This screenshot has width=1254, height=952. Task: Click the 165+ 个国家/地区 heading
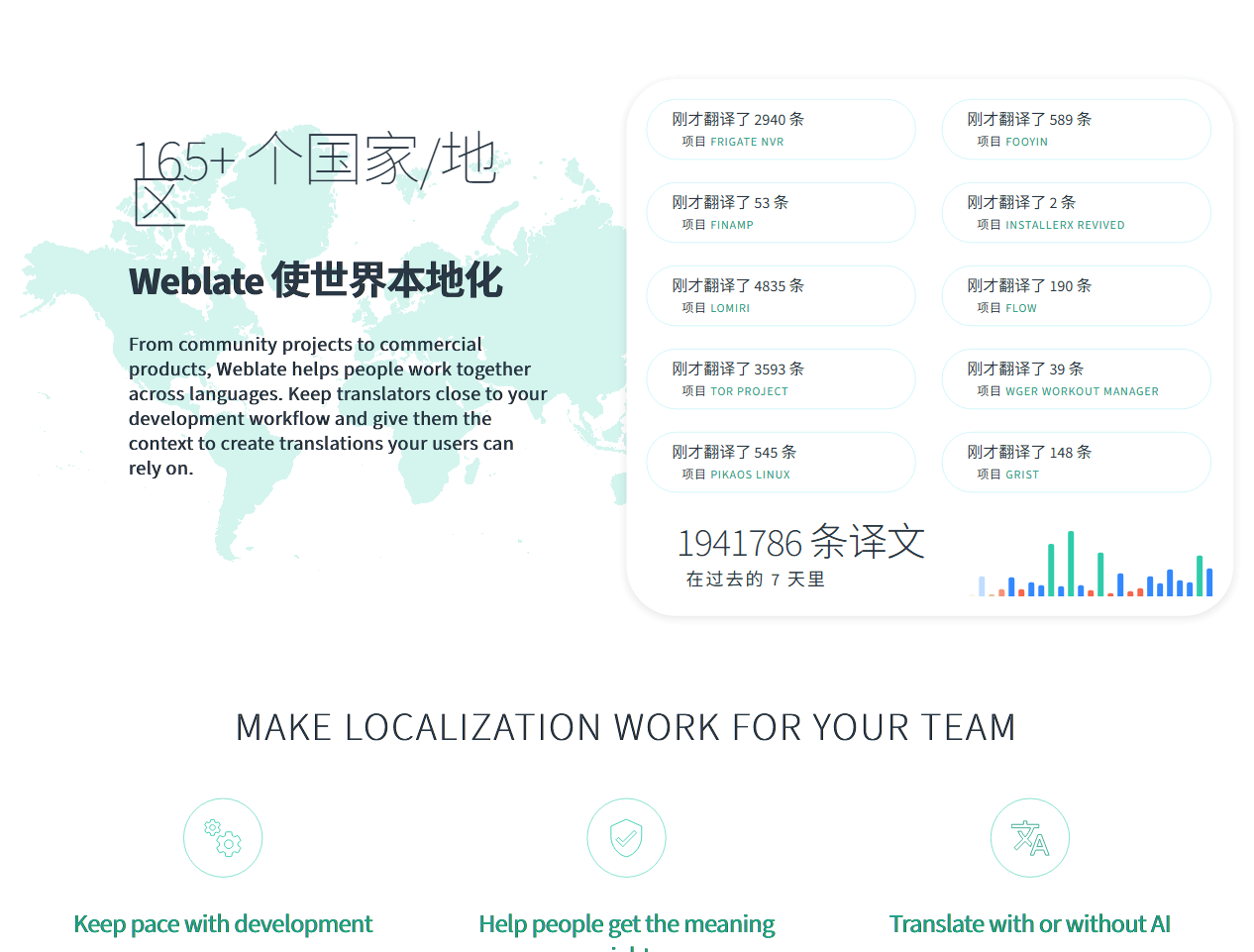(314, 176)
